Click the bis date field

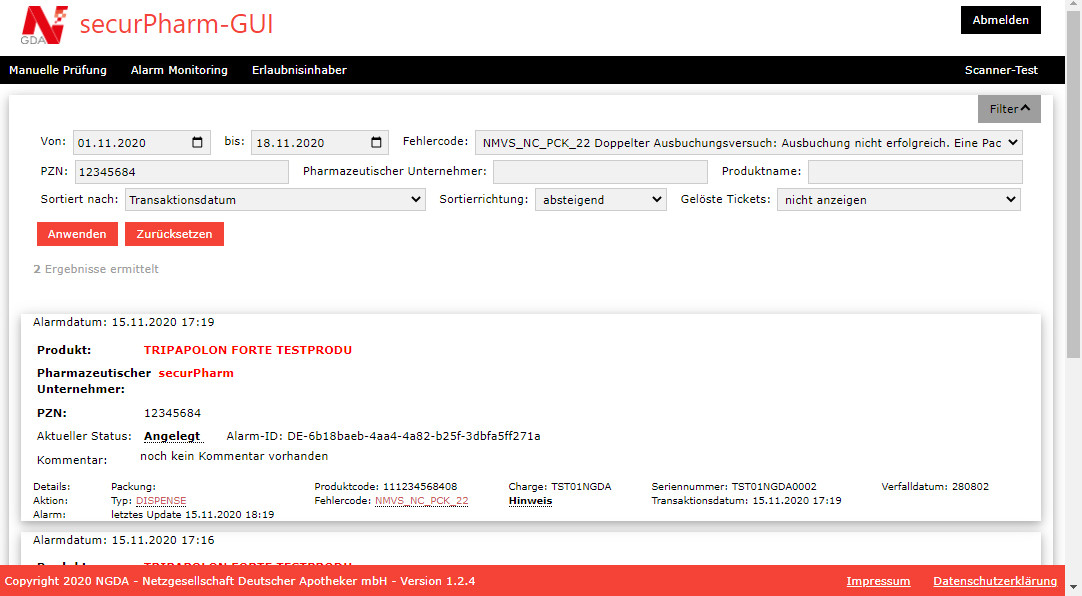click(x=319, y=143)
